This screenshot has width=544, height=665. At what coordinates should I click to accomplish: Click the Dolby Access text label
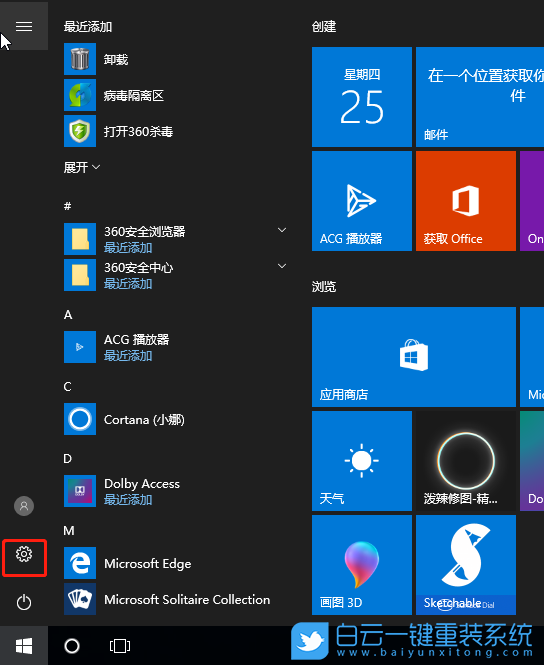pyautogui.click(x=142, y=484)
